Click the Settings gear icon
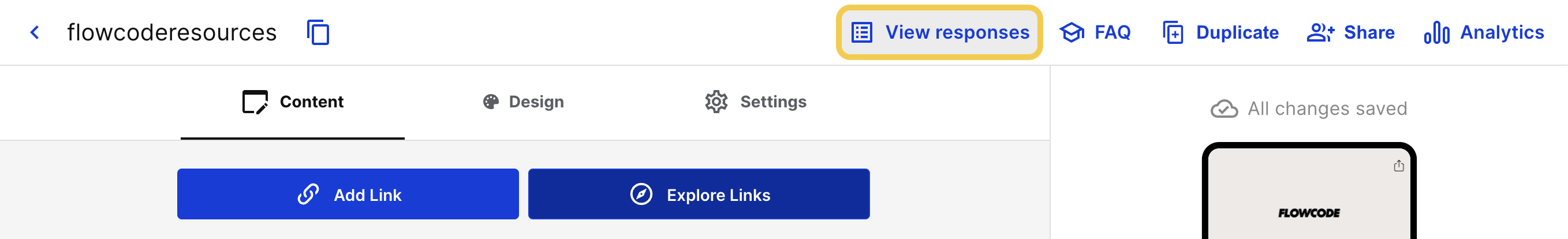 (x=716, y=102)
